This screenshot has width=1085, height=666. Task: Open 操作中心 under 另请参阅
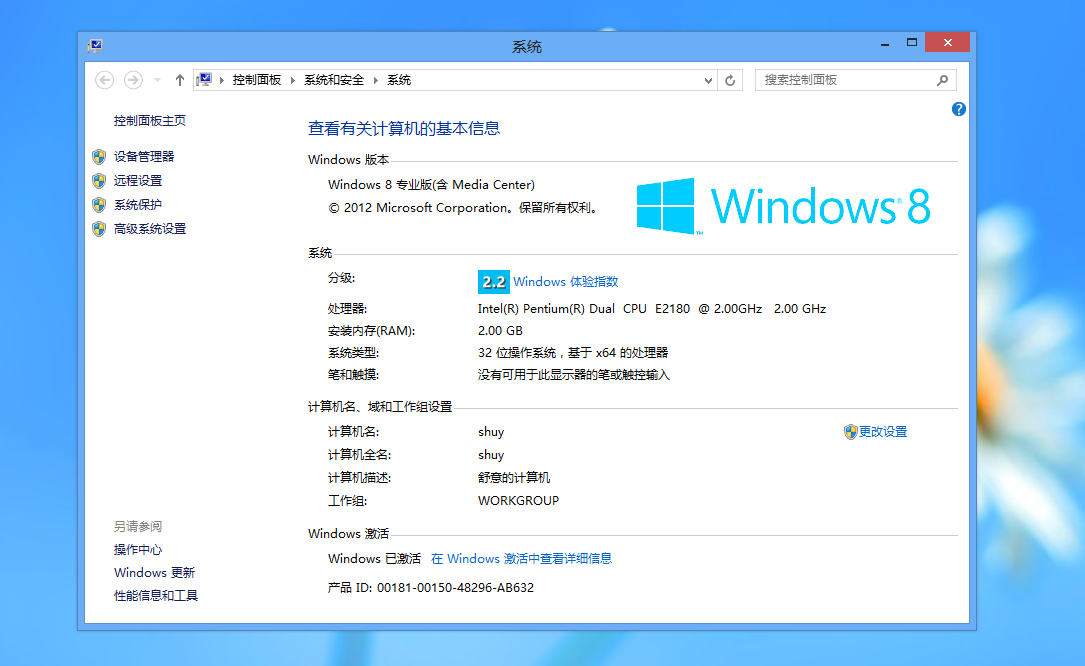point(138,550)
